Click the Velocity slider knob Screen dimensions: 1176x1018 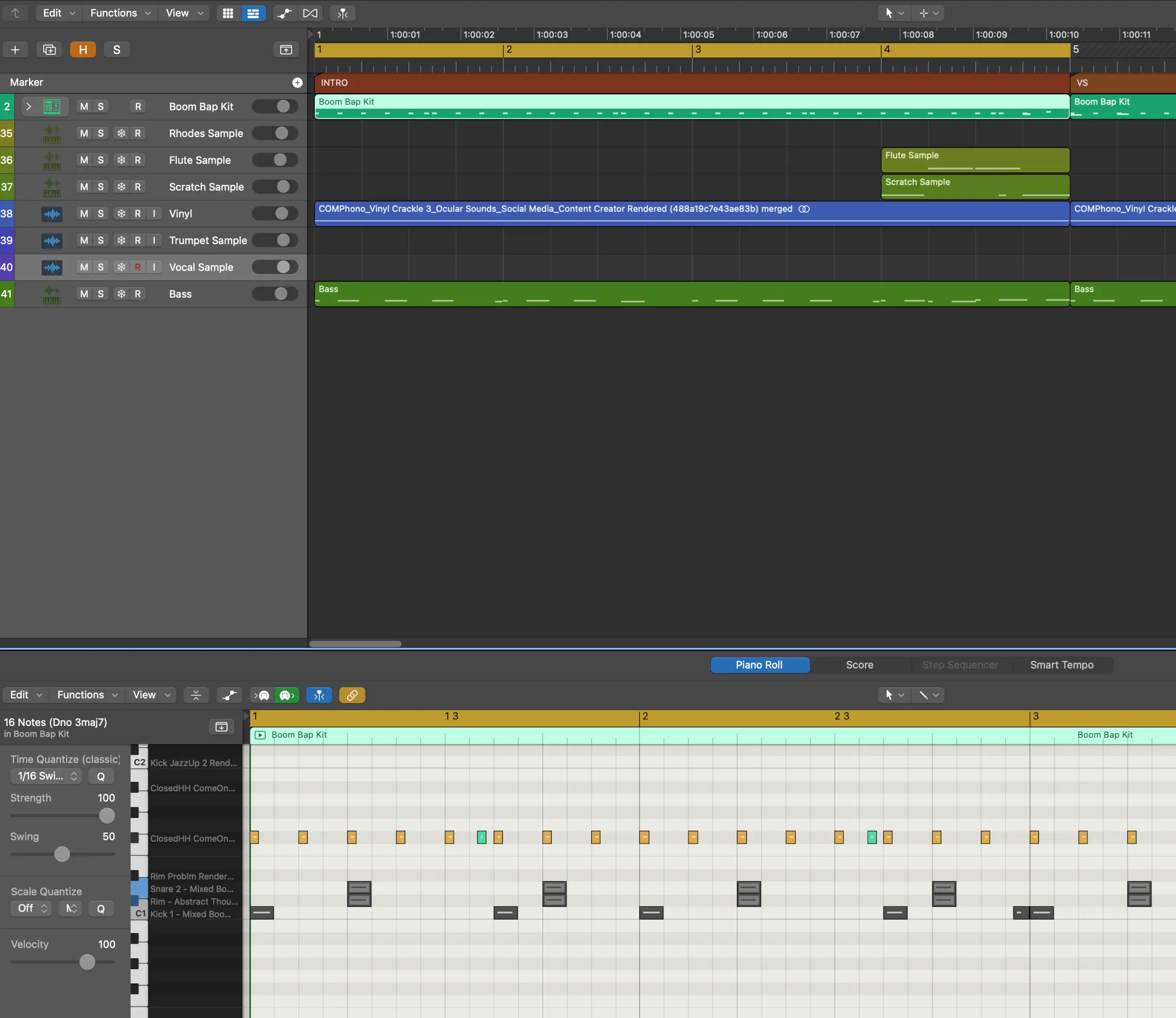tap(87, 962)
